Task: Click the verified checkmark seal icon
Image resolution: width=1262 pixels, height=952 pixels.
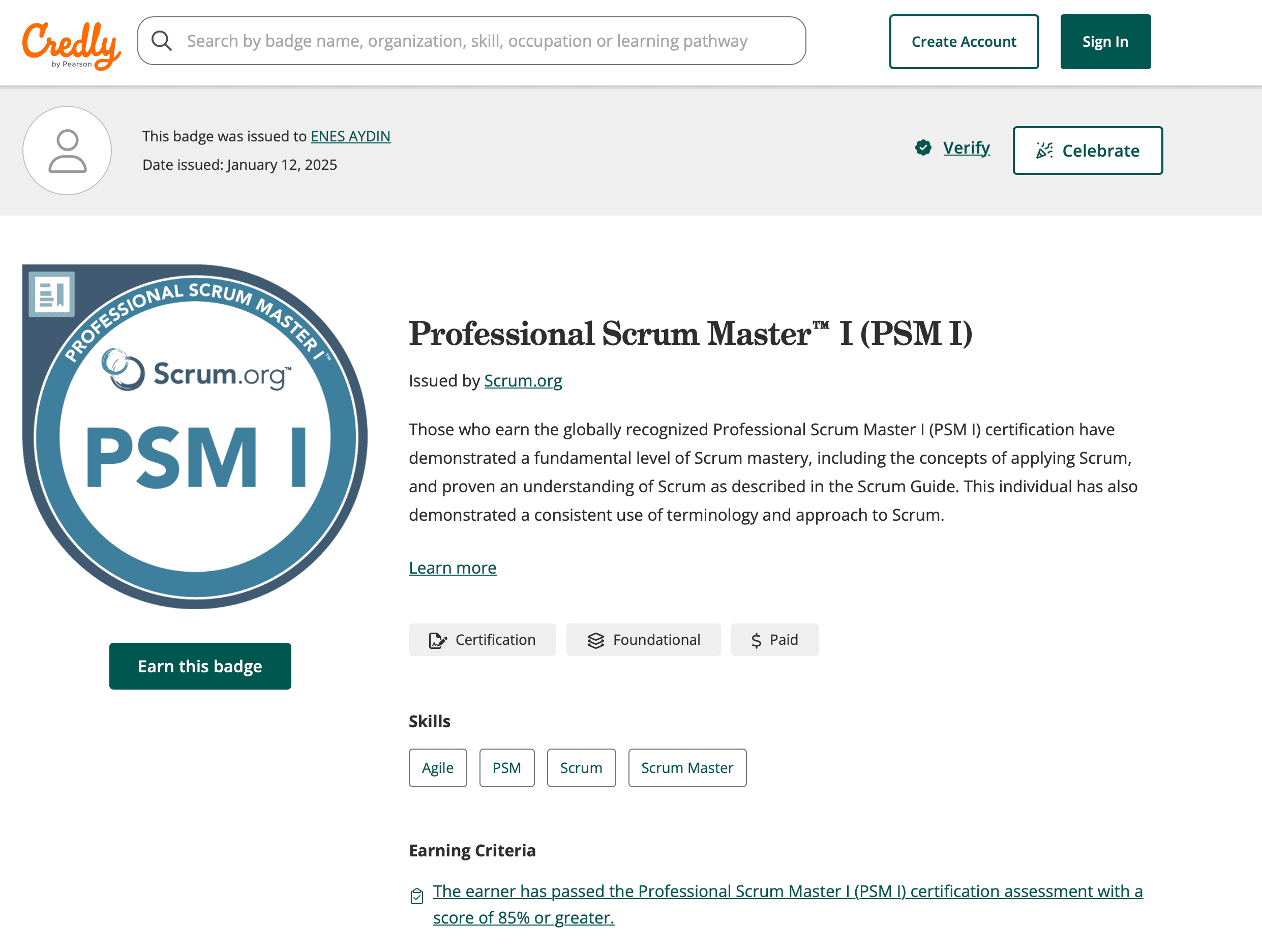Action: click(923, 148)
